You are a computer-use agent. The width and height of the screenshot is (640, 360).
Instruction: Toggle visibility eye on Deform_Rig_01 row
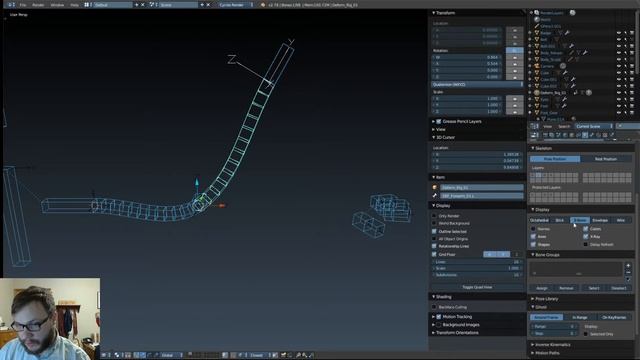(x=619, y=93)
